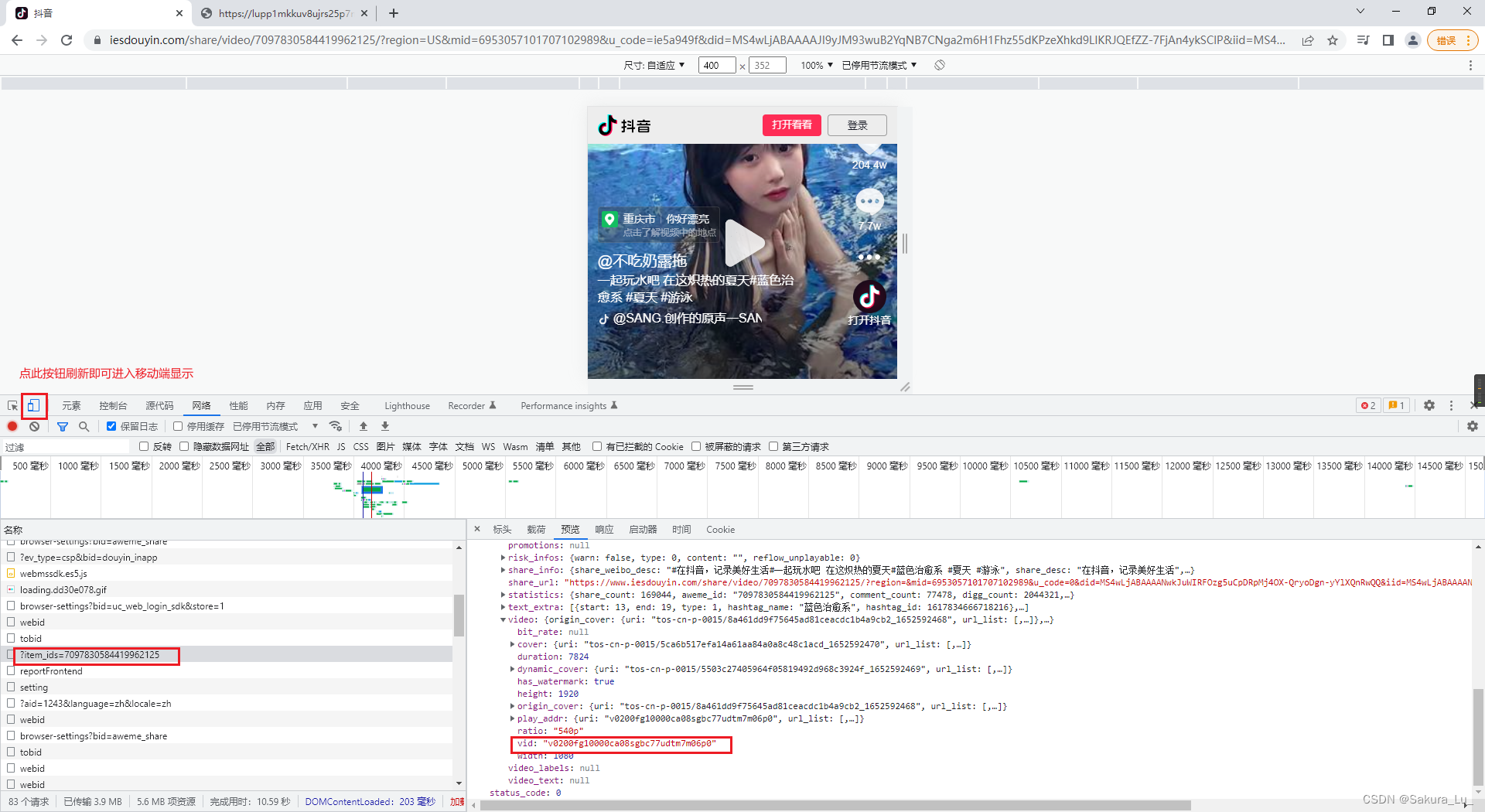Click the device width input field

coord(717,65)
